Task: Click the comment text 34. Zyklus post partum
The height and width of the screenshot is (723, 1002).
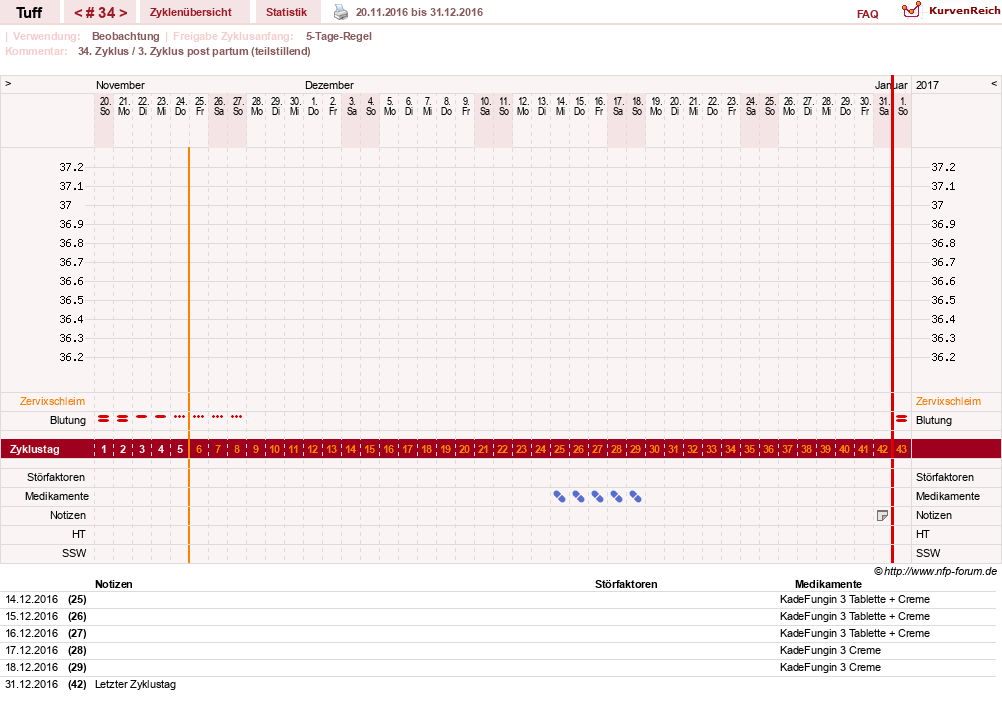Action: coord(194,51)
